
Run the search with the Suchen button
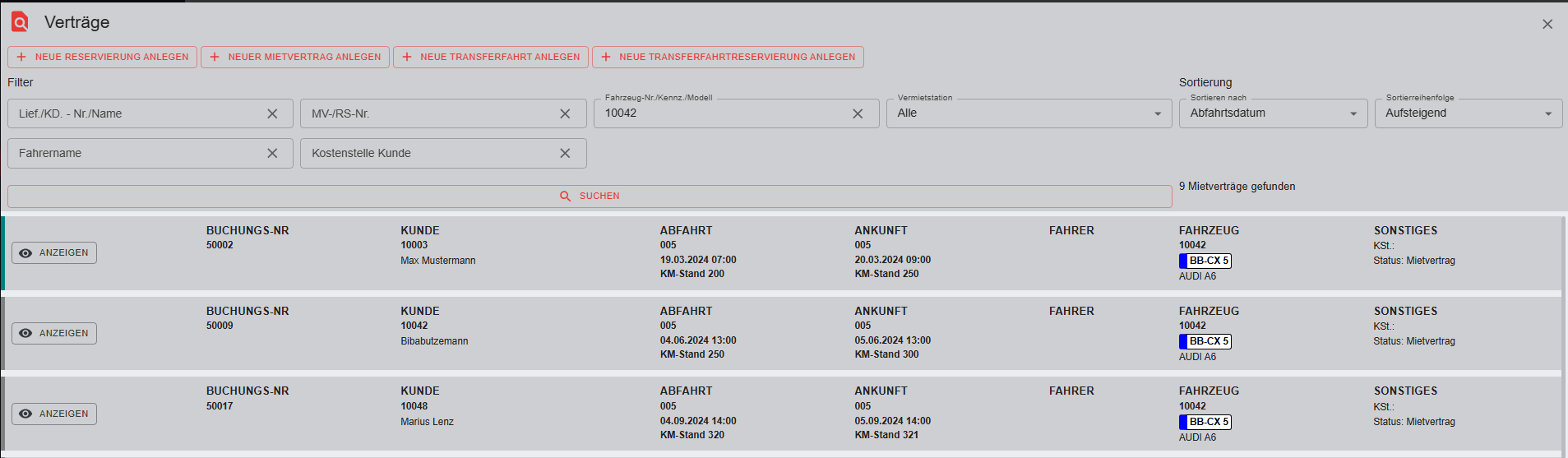click(590, 197)
